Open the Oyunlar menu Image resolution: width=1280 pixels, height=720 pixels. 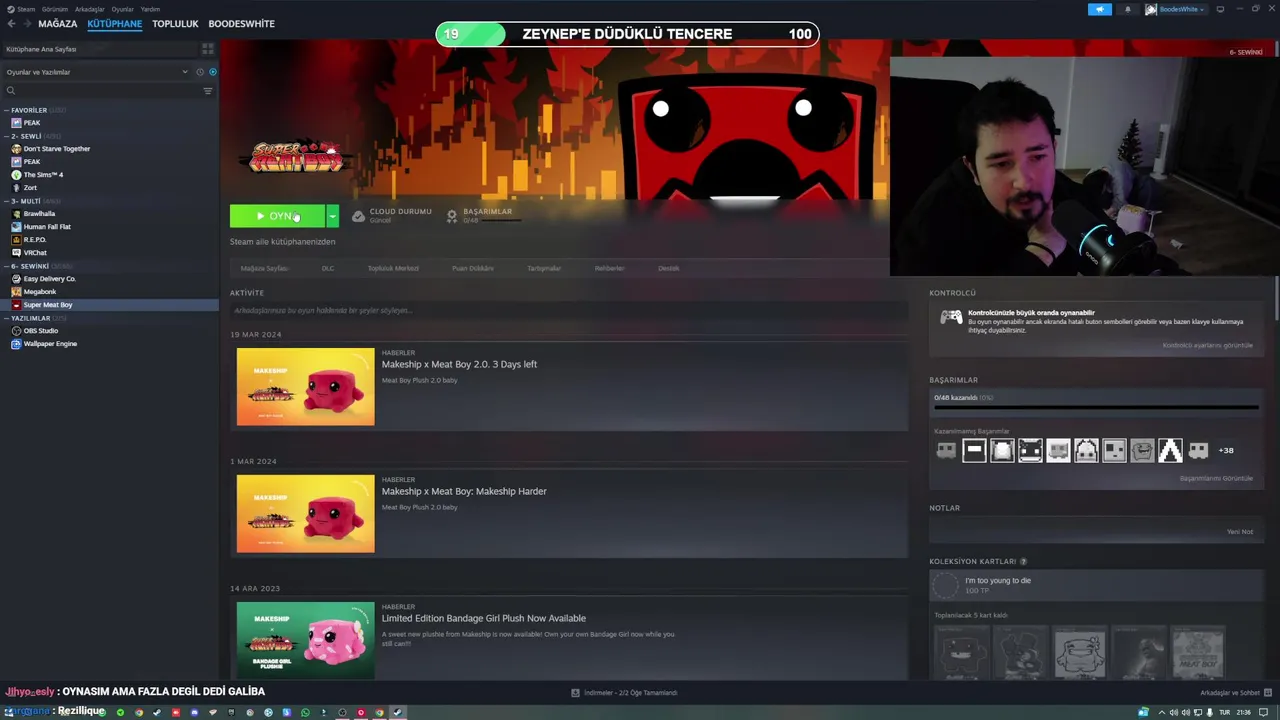[122, 9]
